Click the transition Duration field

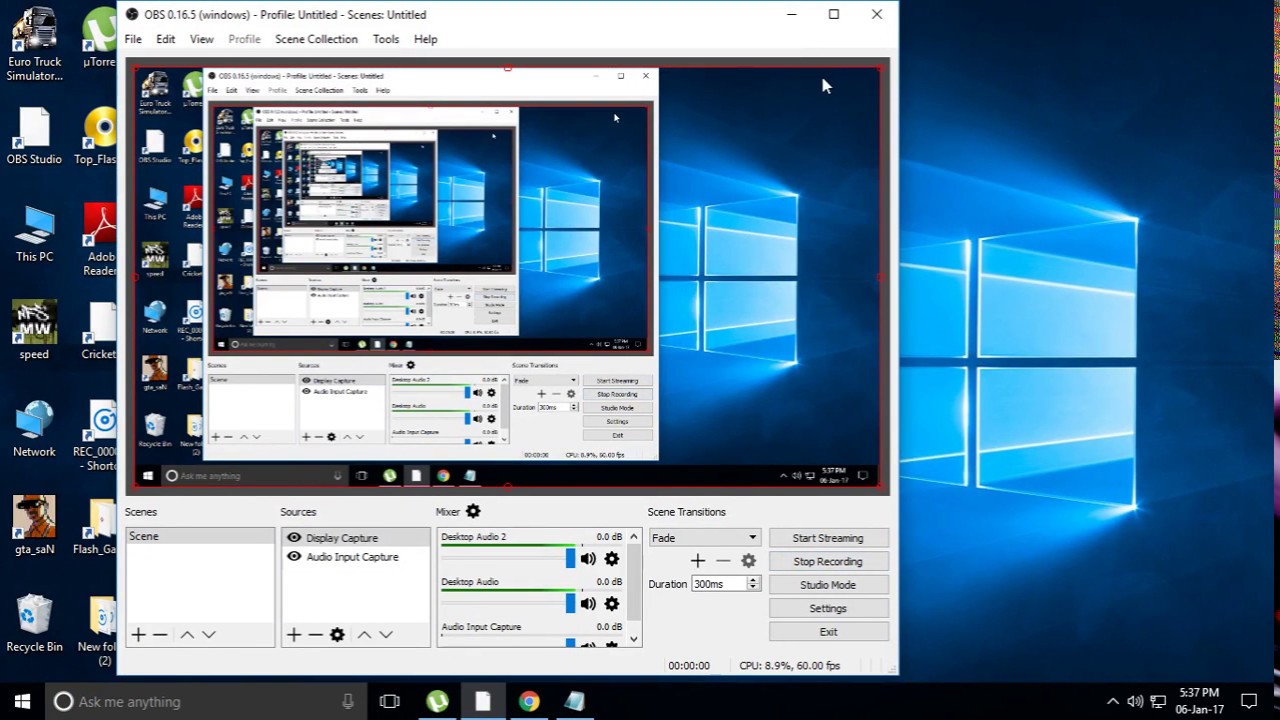click(719, 584)
